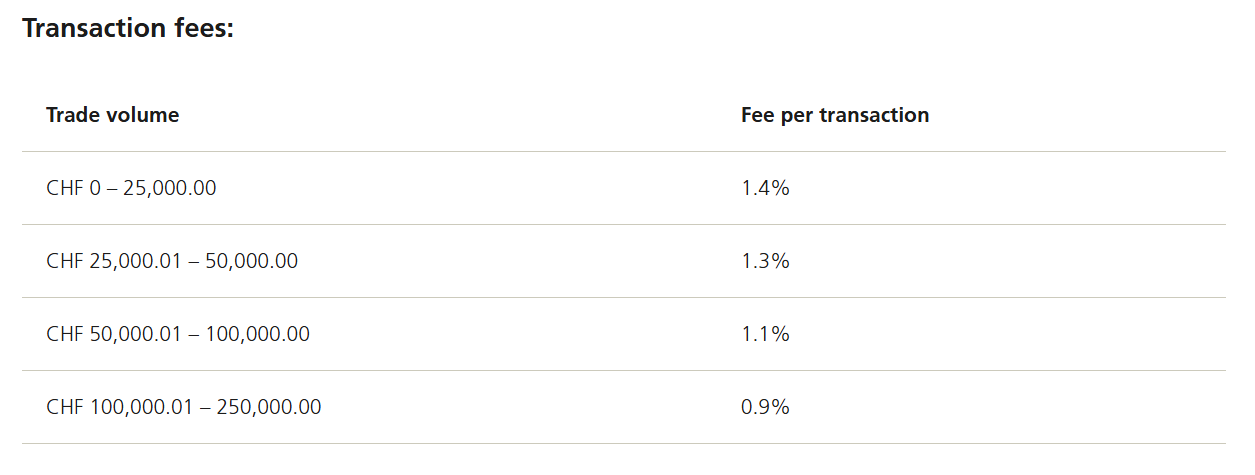Click the 1.4% fee value
This screenshot has height=475, width=1255.
click(x=765, y=188)
